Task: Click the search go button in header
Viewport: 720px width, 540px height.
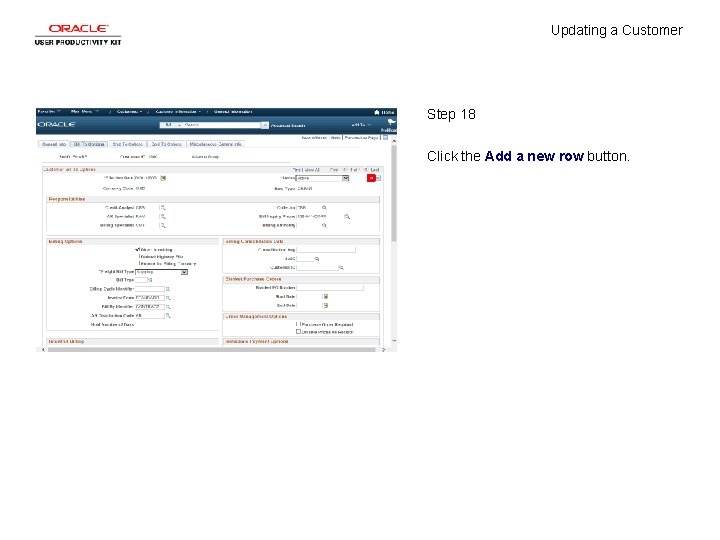Action: (x=265, y=125)
